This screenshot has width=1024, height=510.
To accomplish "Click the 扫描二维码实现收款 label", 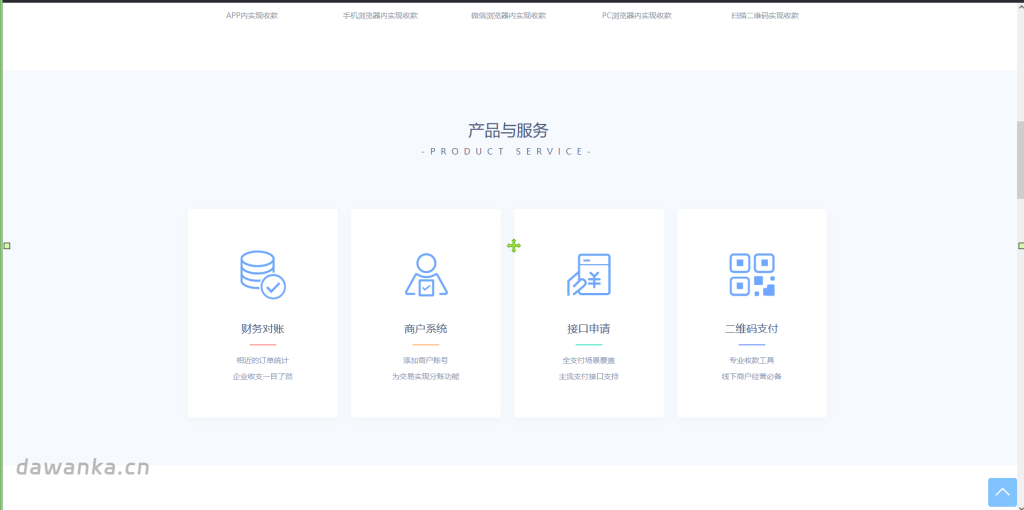I will point(765,16).
